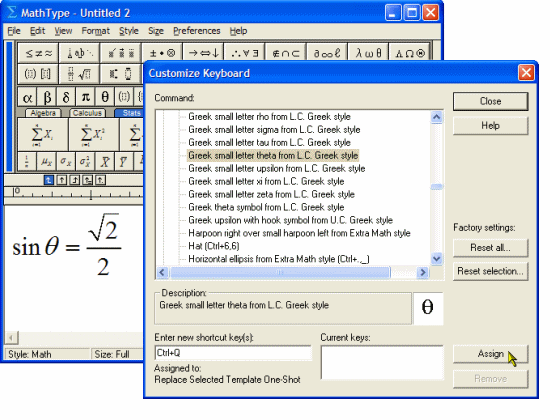Viewport: 550px width, 420px height.
Task: Insert delta from the small symbol bar
Action: tap(66, 97)
